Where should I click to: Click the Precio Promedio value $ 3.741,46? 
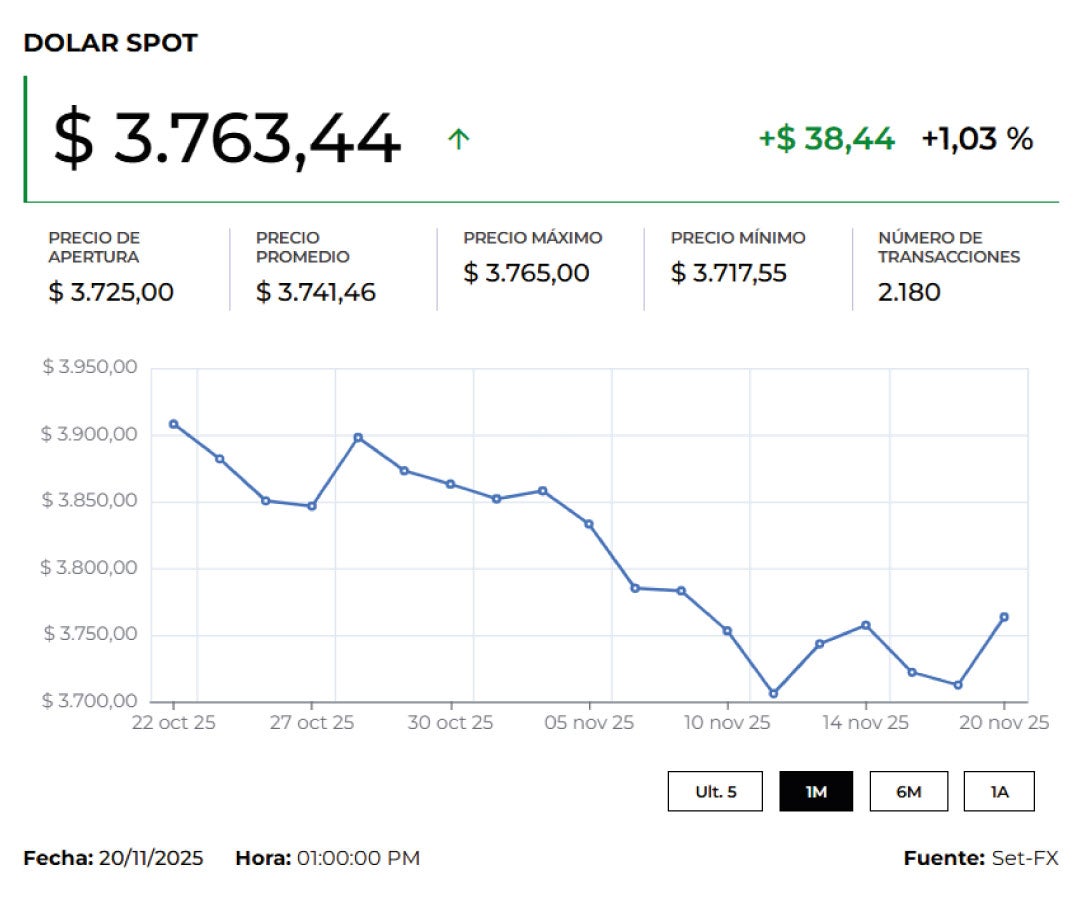pos(316,292)
